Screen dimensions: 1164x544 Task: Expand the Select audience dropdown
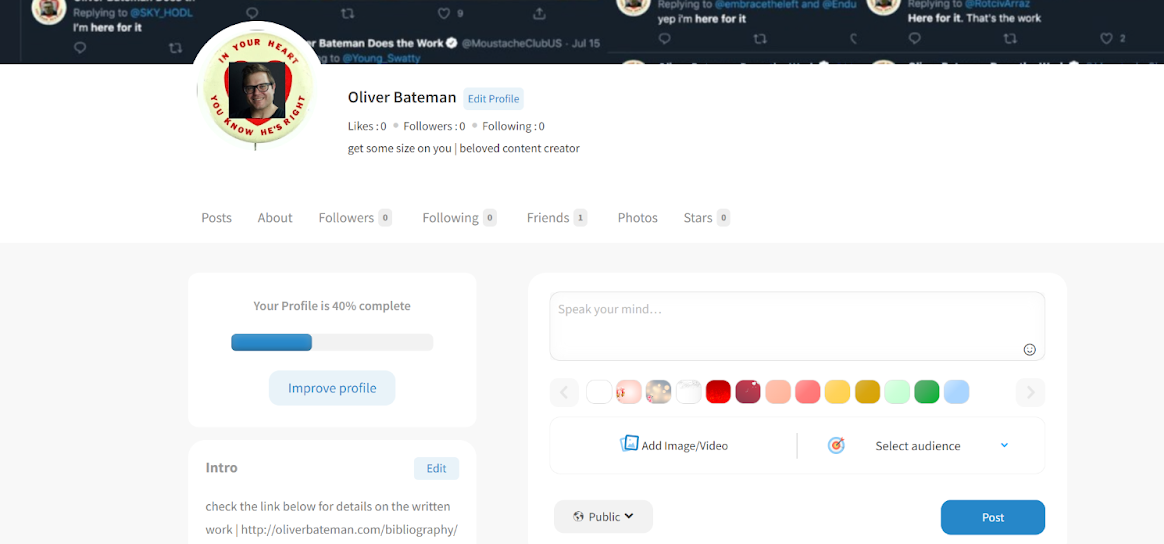click(1004, 446)
